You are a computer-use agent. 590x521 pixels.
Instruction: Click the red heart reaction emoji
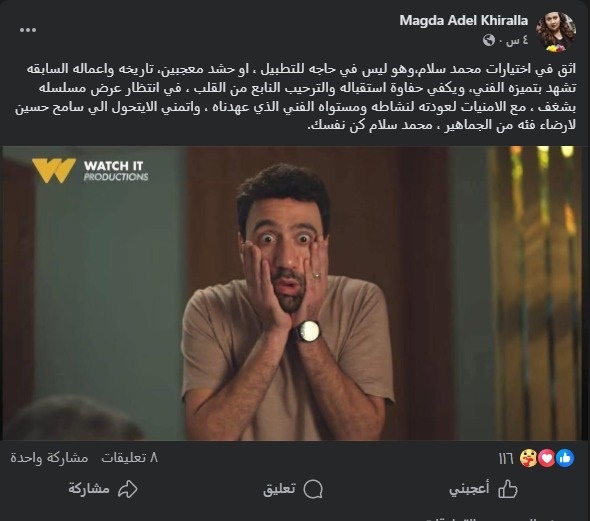pos(547,458)
